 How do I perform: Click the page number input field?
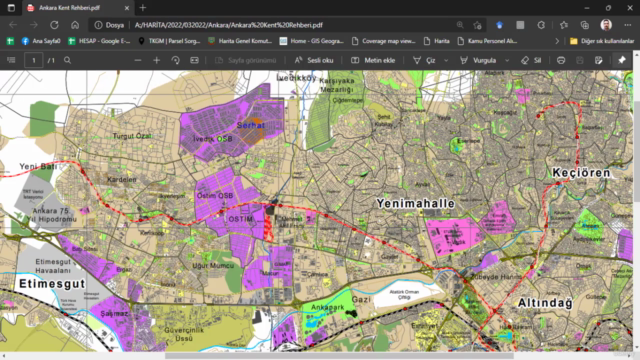coord(33,60)
